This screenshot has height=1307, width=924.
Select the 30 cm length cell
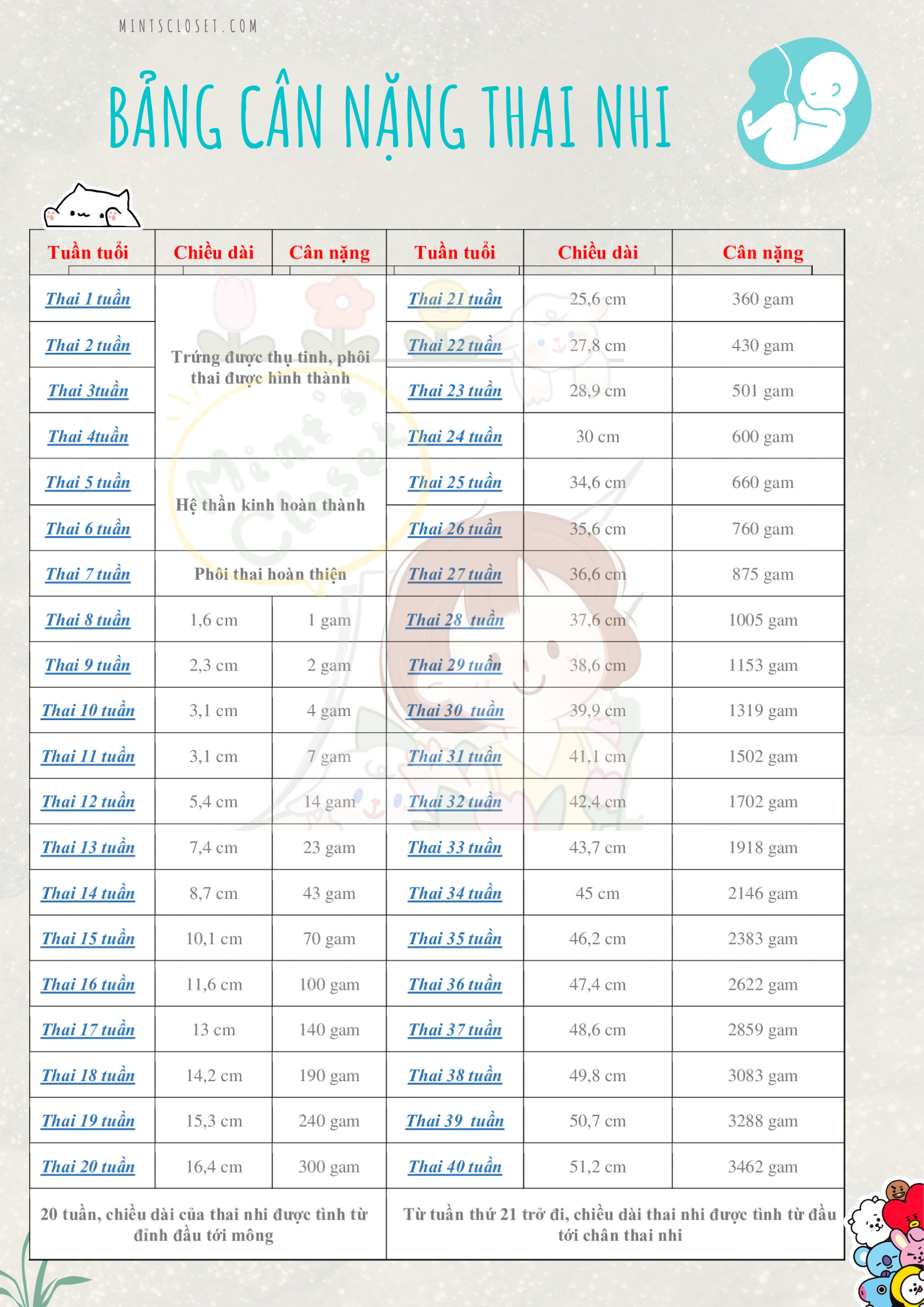598,436
